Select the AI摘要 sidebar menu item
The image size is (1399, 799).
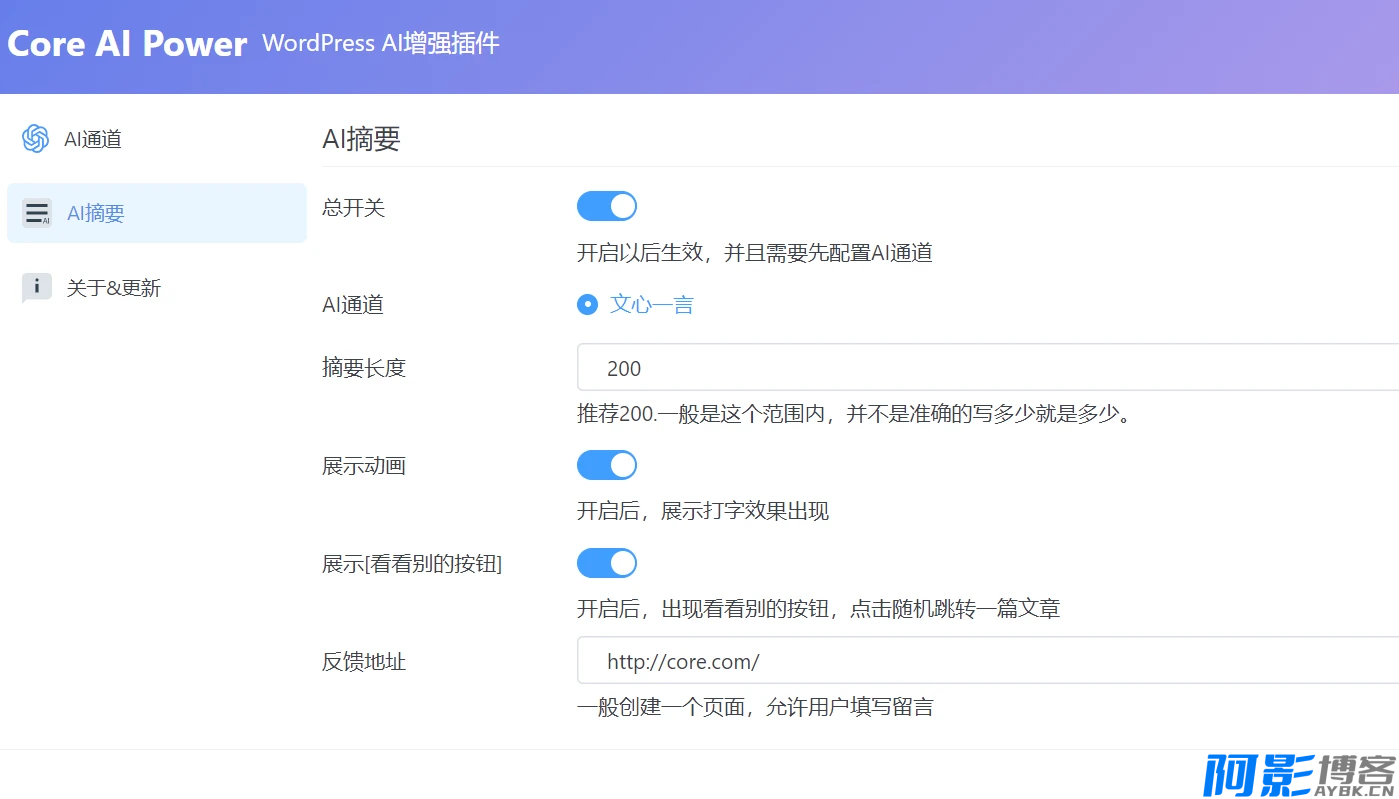157,213
